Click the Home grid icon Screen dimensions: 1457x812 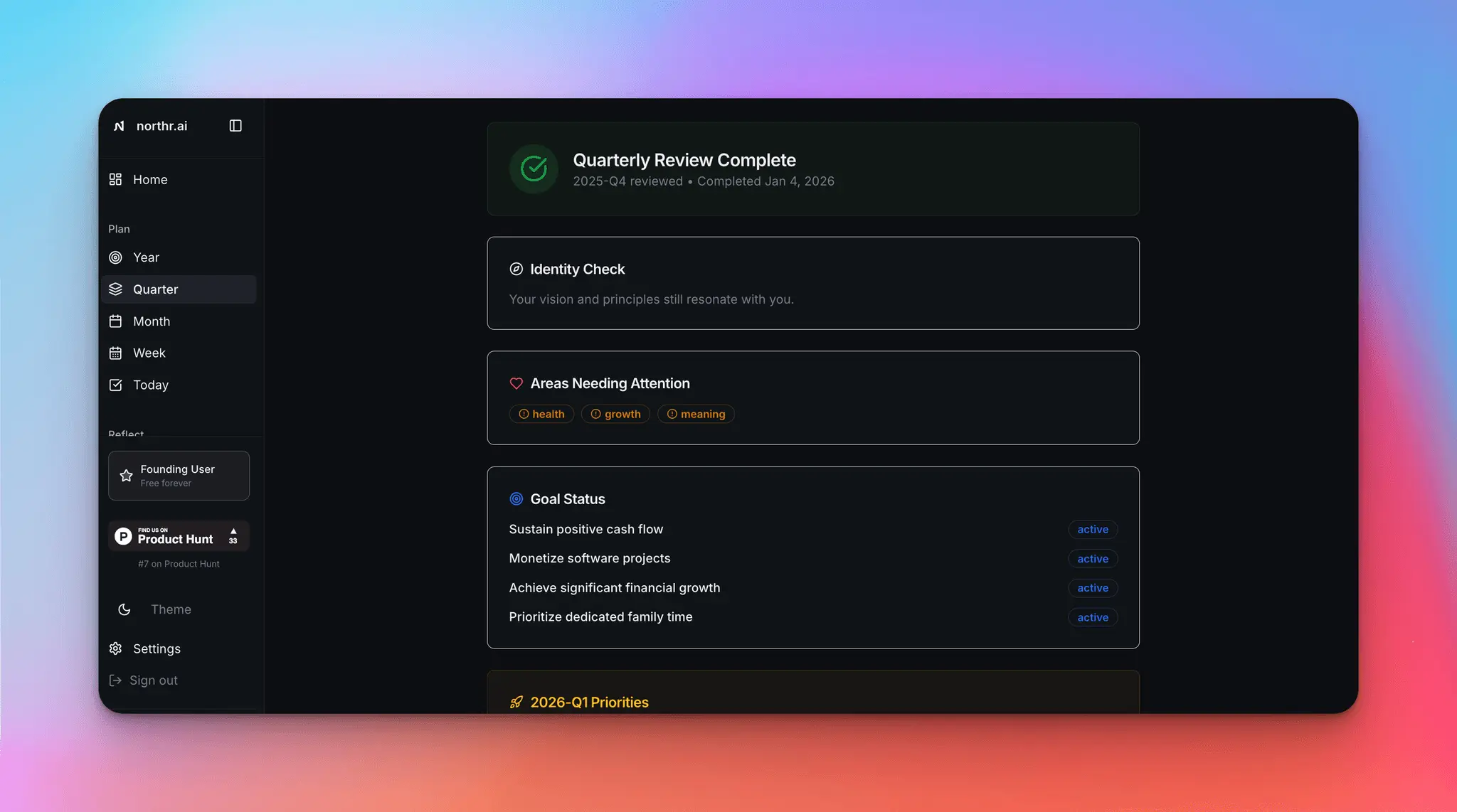115,179
